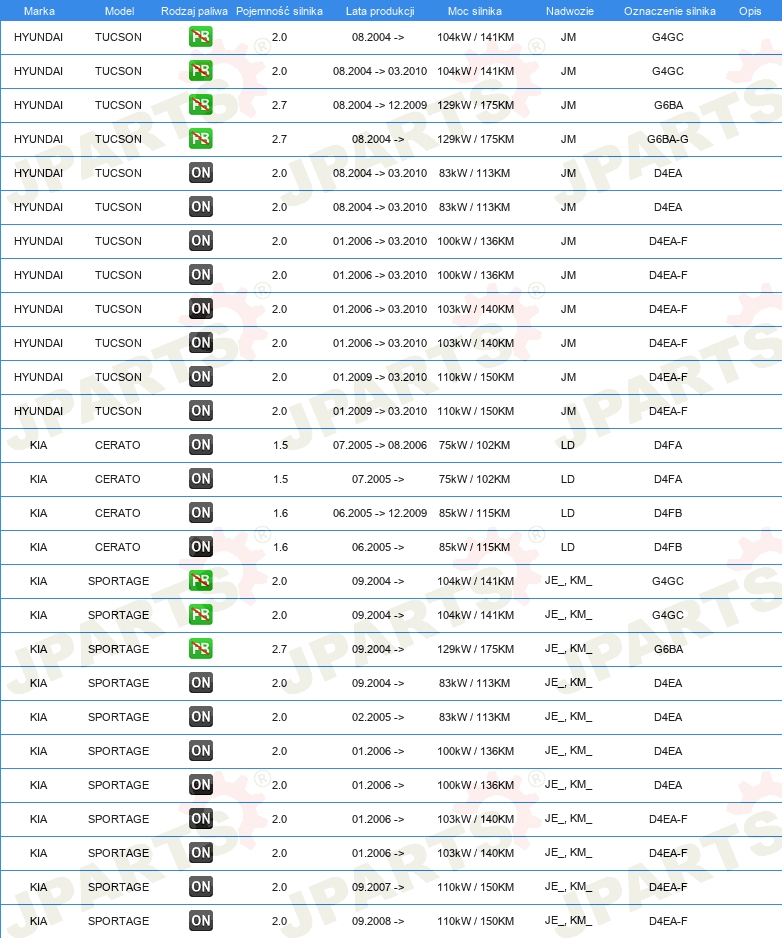Click the ON diesel icon in the CERATO 1.6 row with no end date
This screenshot has width=782, height=938.
pyautogui.click(x=200, y=547)
